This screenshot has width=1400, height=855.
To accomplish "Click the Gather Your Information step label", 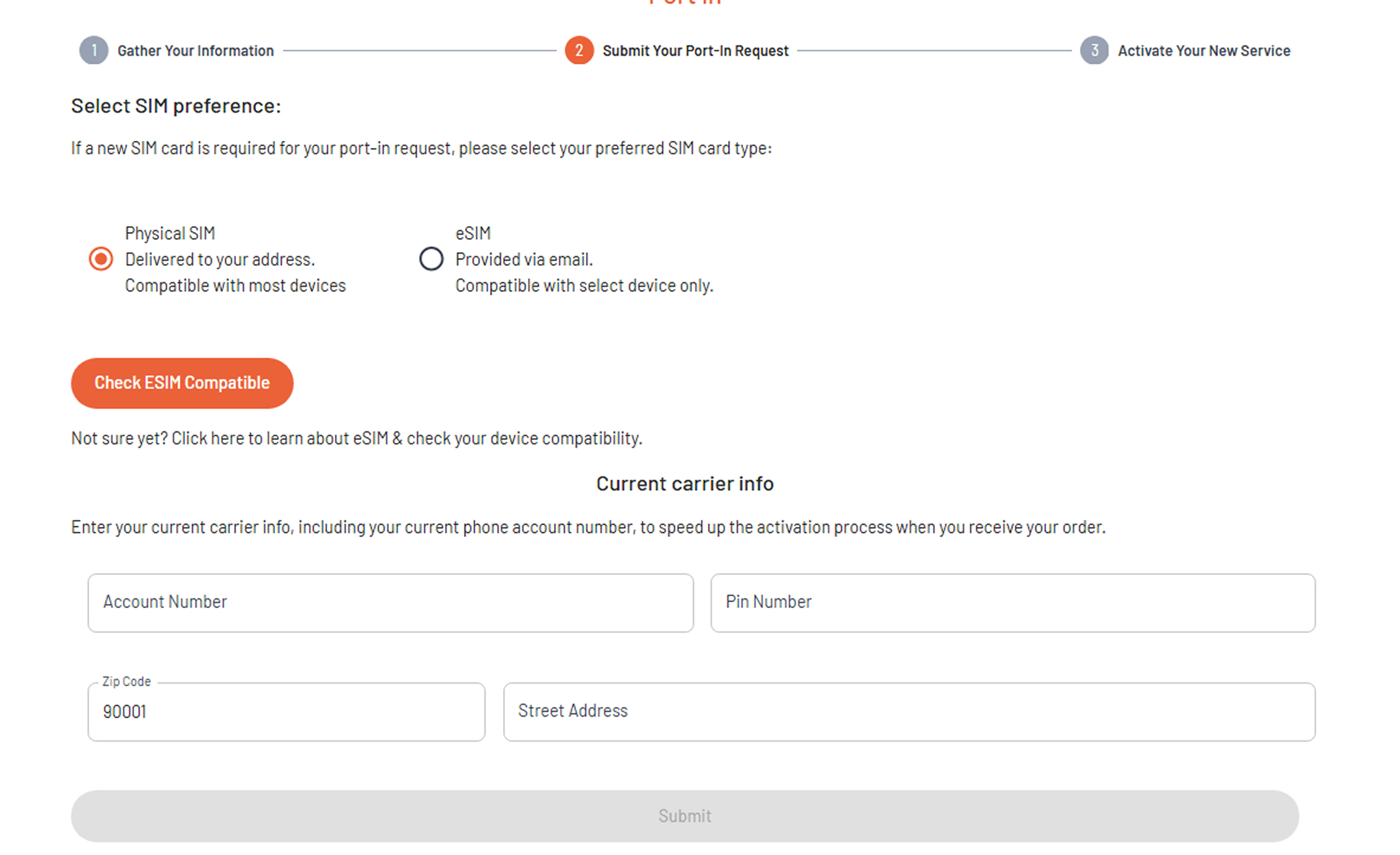I will click(x=195, y=50).
